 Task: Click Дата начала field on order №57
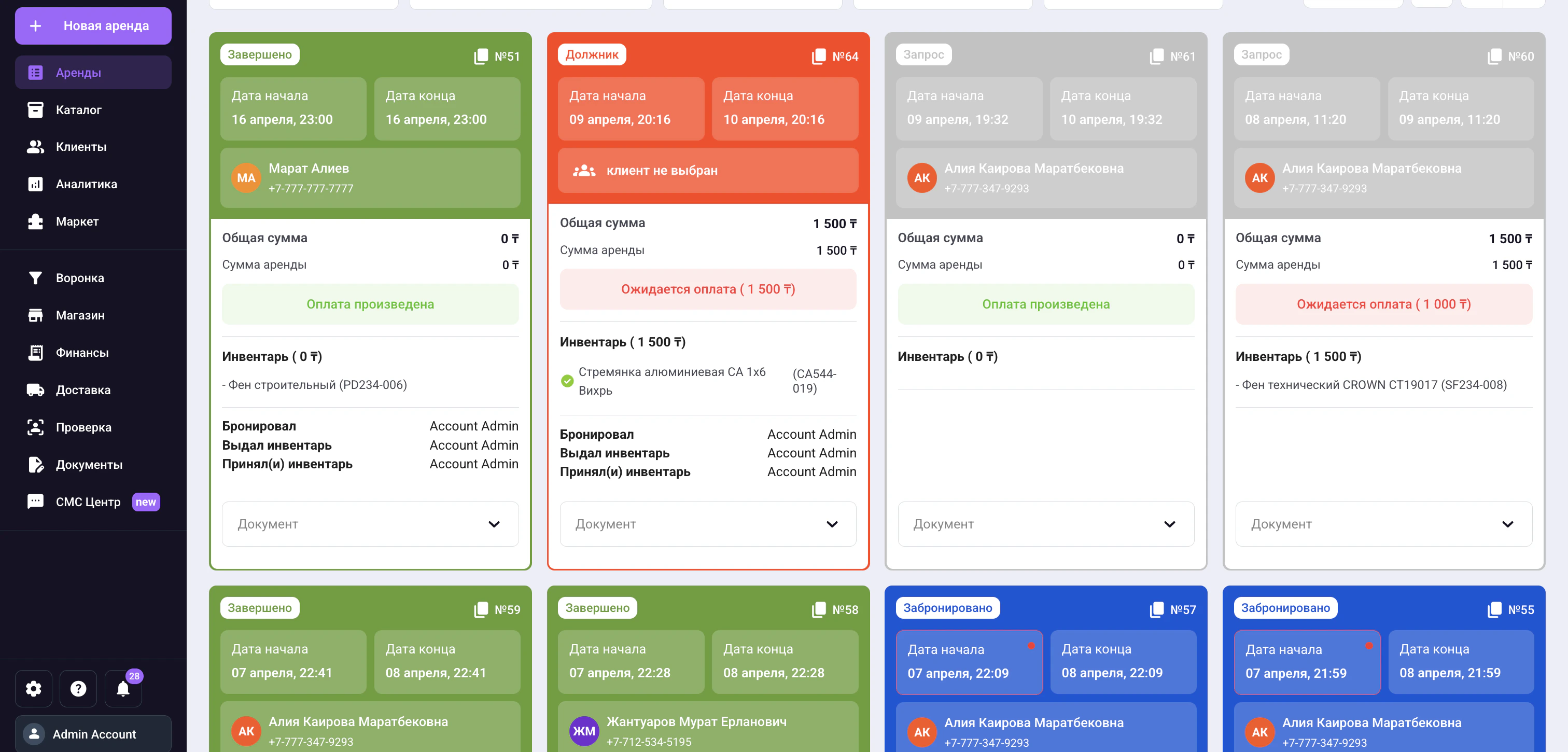pos(969,662)
